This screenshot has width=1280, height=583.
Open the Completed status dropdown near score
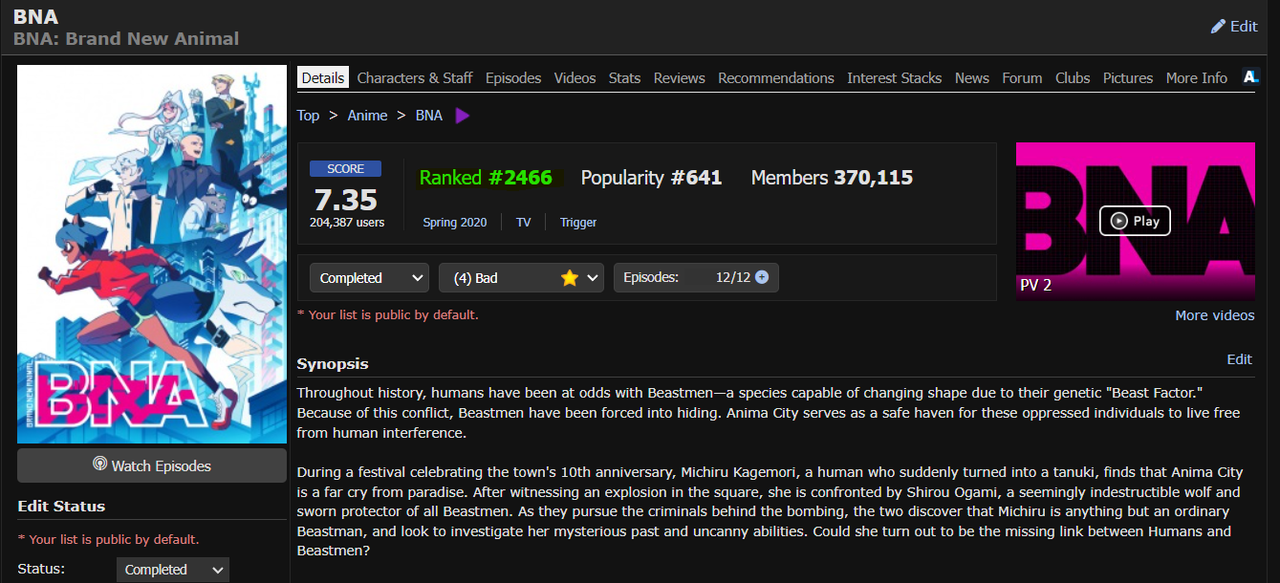[x=369, y=278]
